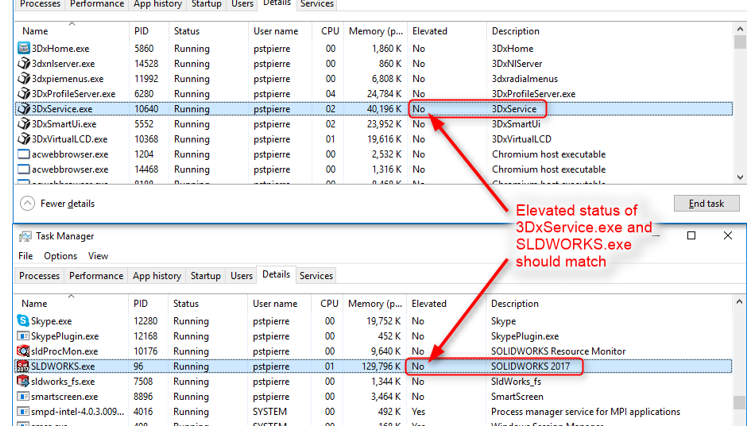Click Task Manager title bar icon
This screenshot has height=426, width=756.
pyautogui.click(x=25, y=236)
